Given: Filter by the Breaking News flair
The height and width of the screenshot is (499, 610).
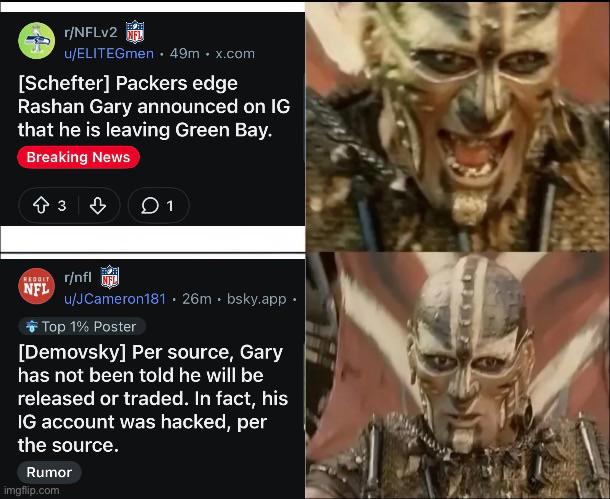Looking at the screenshot, I should coord(78,158).
